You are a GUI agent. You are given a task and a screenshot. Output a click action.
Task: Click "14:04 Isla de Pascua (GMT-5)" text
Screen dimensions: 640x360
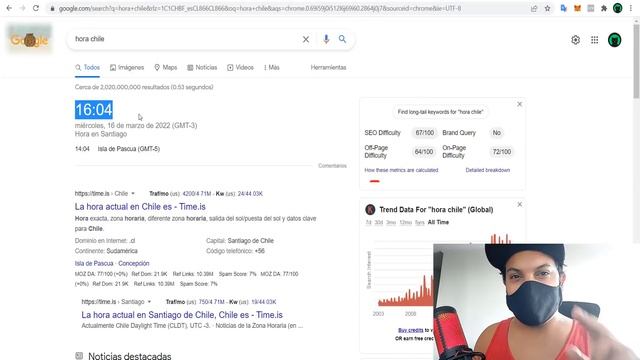(x=117, y=149)
